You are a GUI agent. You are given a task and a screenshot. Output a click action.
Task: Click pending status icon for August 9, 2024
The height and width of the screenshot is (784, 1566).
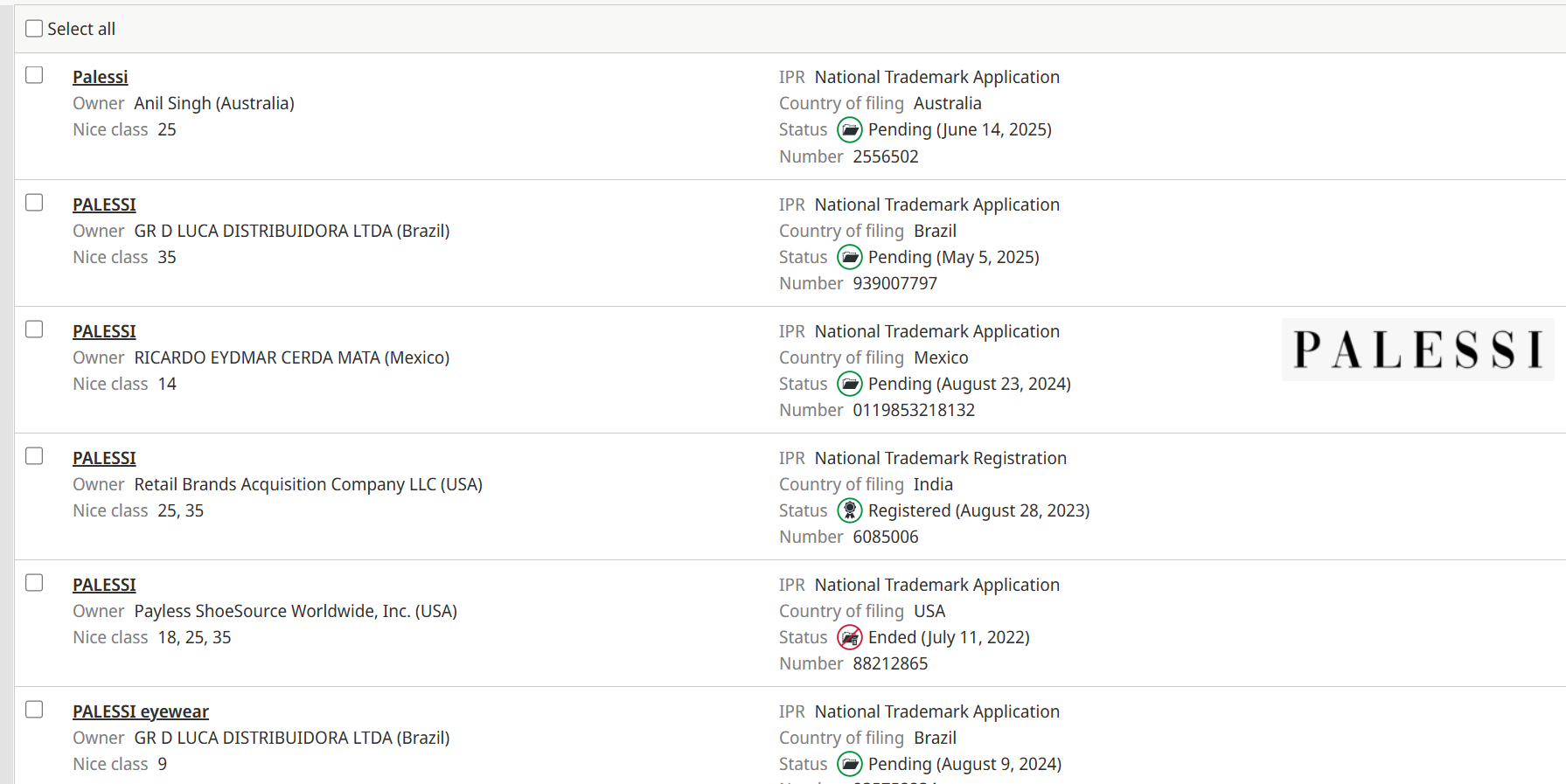tap(850, 764)
